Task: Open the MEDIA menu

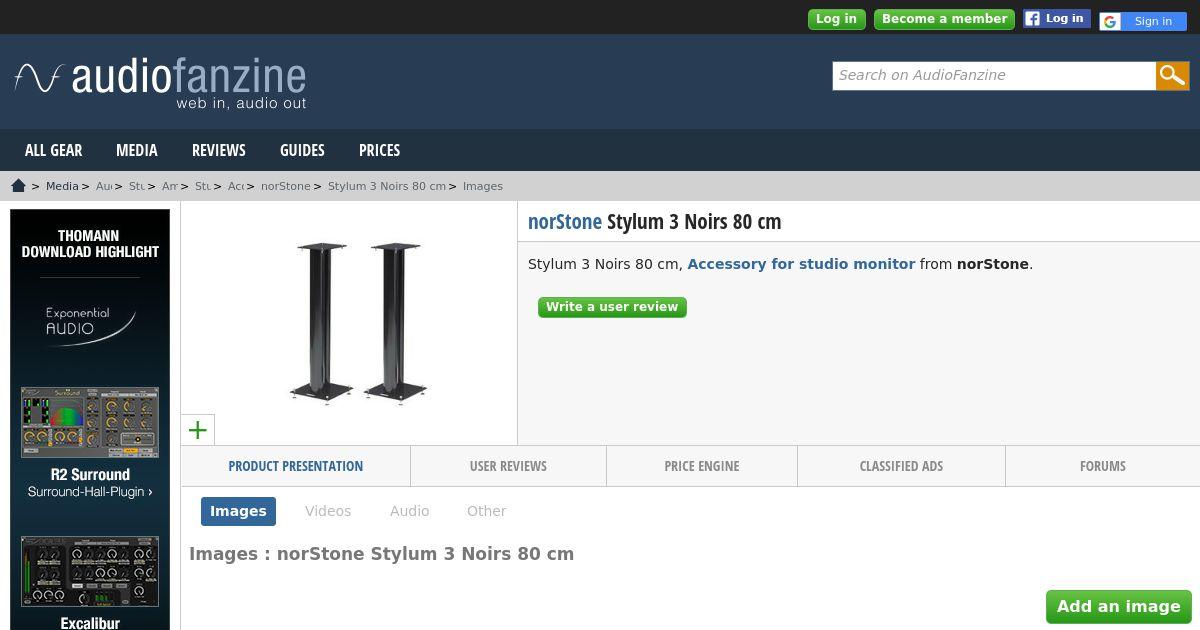Action: [137, 150]
